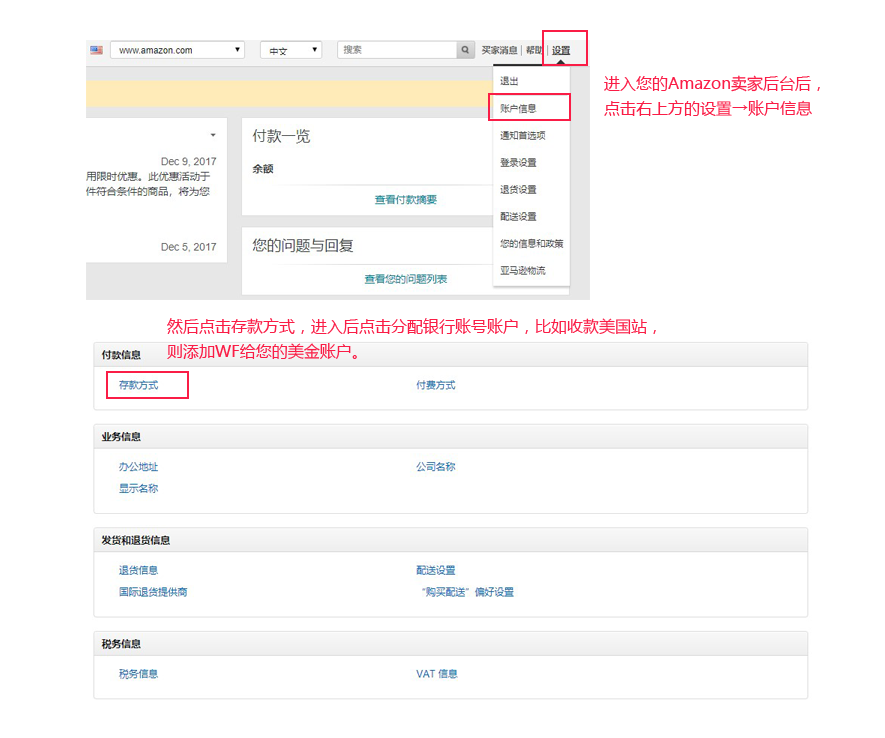This screenshot has width=885, height=738.
Task: Open 国际退货提供商 link
Action: click(153, 592)
